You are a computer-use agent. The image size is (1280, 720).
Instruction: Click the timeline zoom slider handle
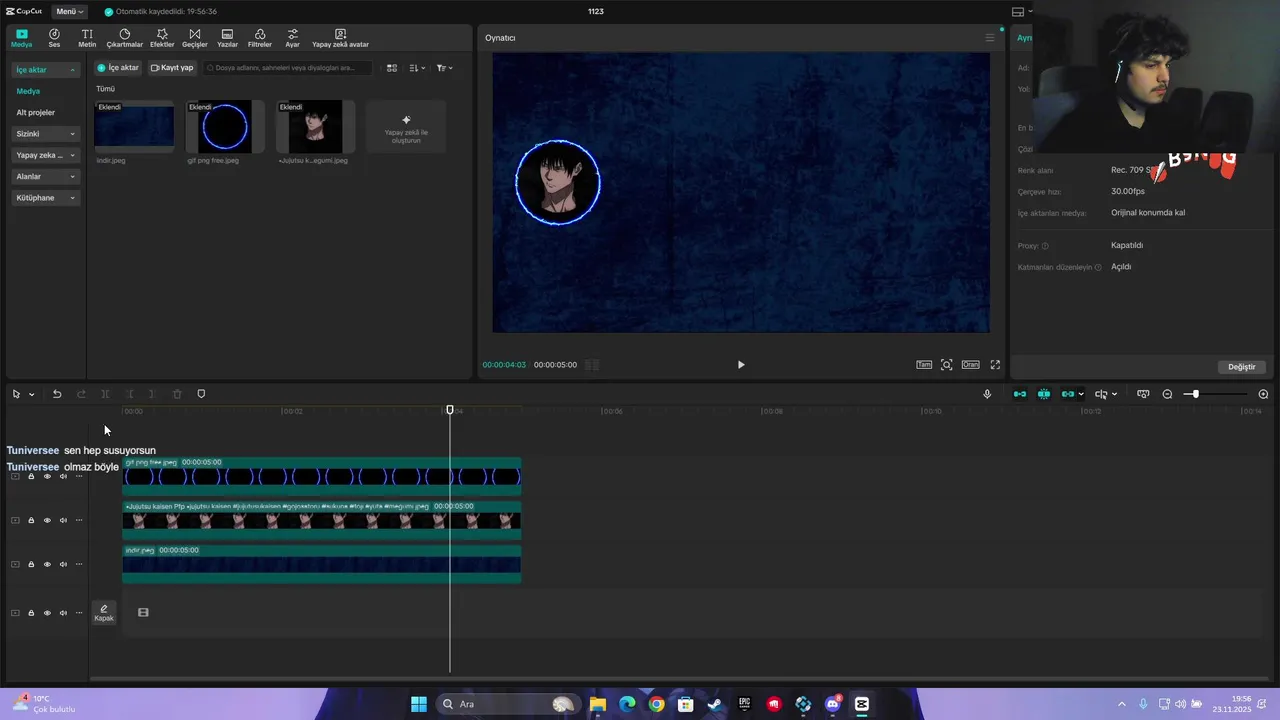(1194, 394)
